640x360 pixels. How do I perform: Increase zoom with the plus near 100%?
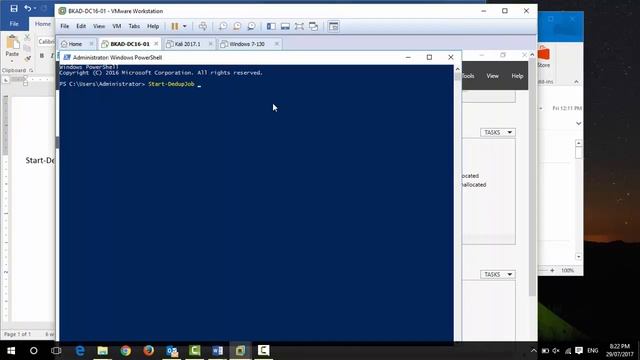pos(552,270)
